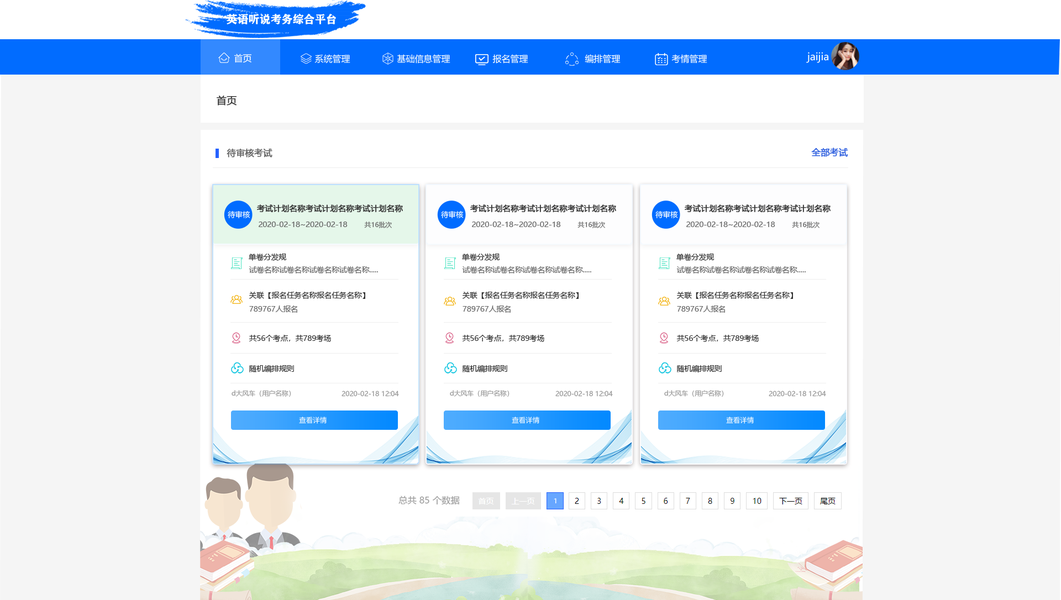Viewport: 1061px width, 600px height.
Task: Click the 报名管理 checkmark screen icon
Action: [x=481, y=60]
